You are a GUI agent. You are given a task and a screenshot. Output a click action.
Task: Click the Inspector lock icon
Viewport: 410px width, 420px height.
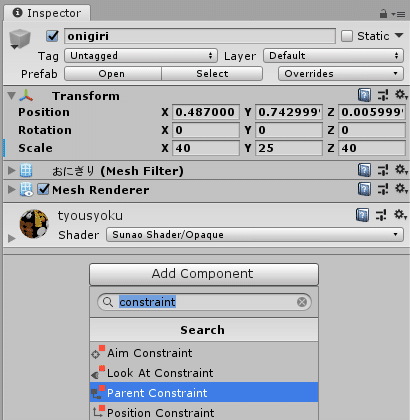click(x=383, y=14)
